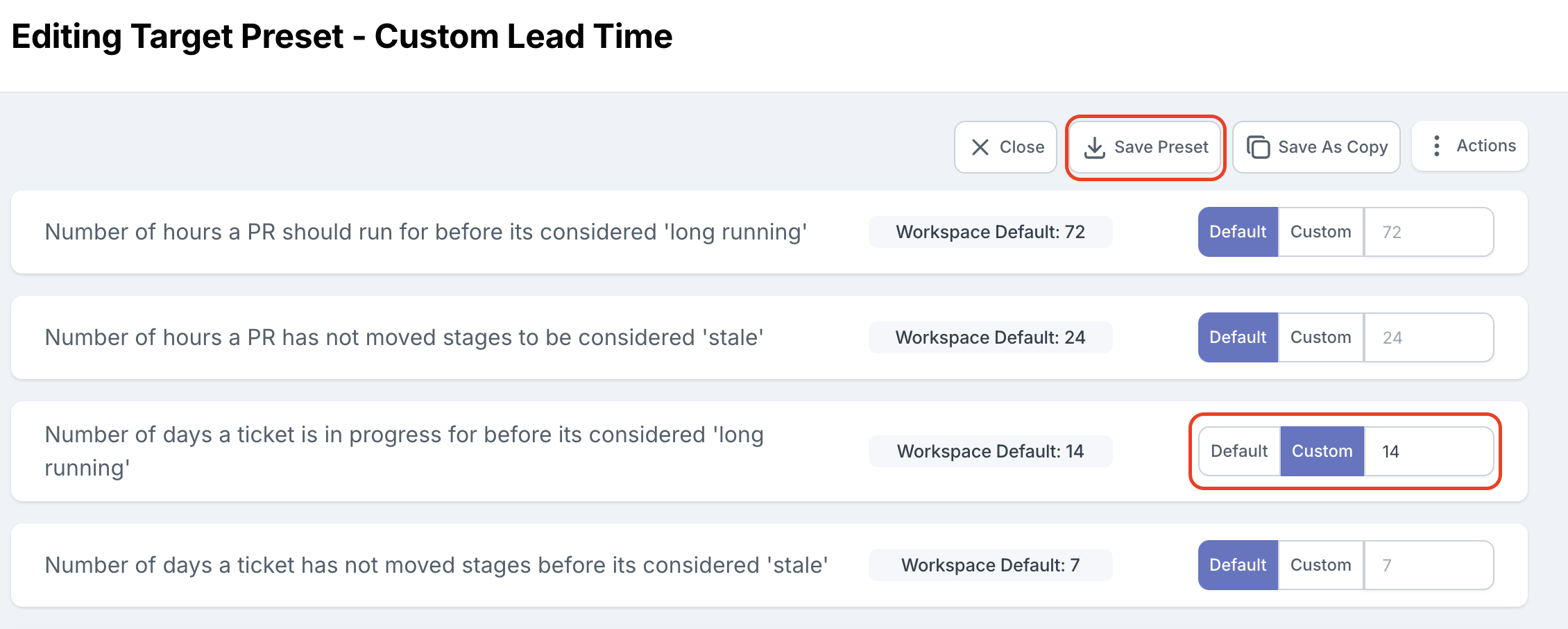This screenshot has height=629, width=1568.
Task: Click the PR 'stale' hours input showing 24
Action: 1429,337
